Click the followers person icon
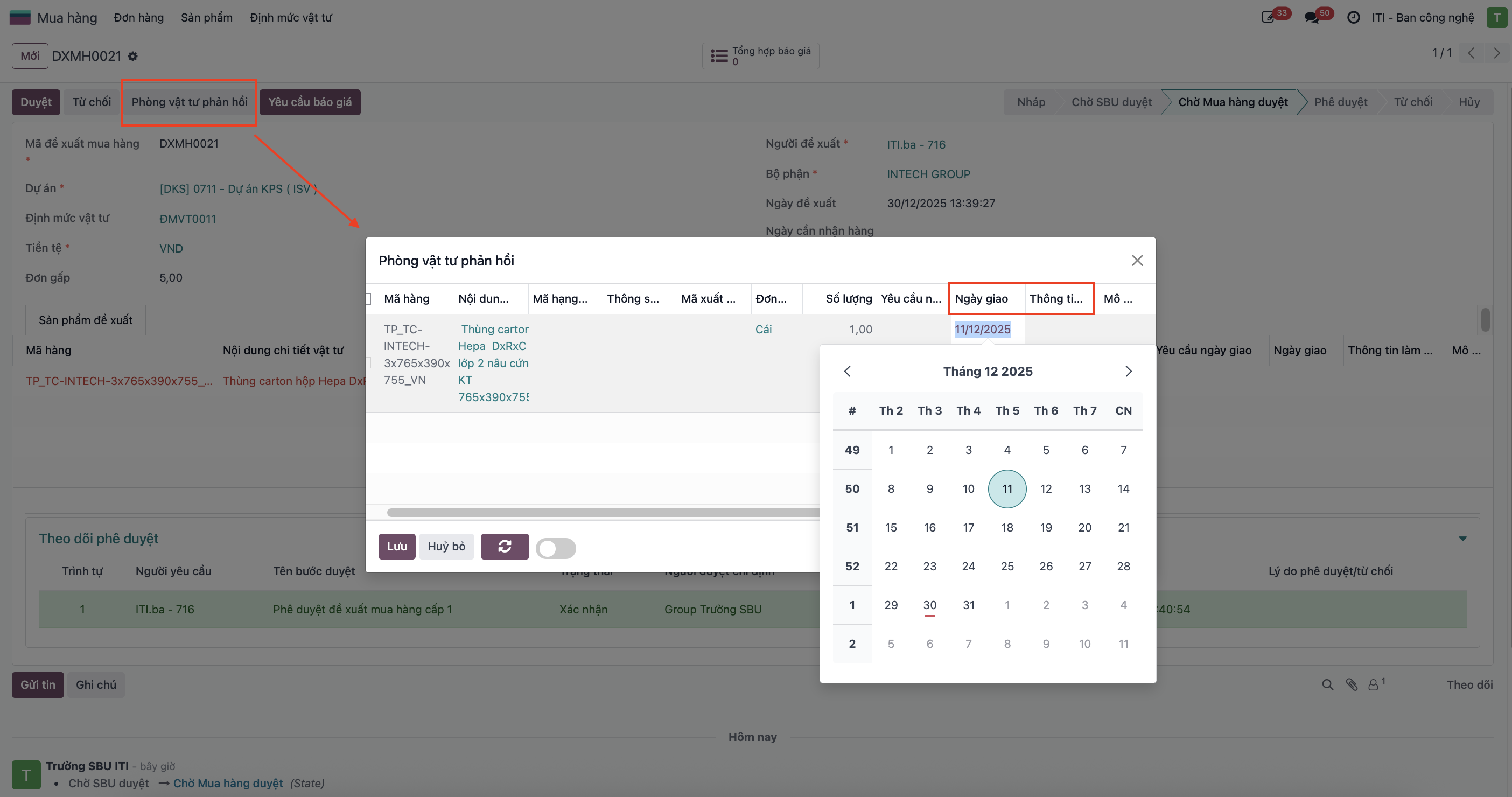1512x797 pixels. (x=1374, y=684)
